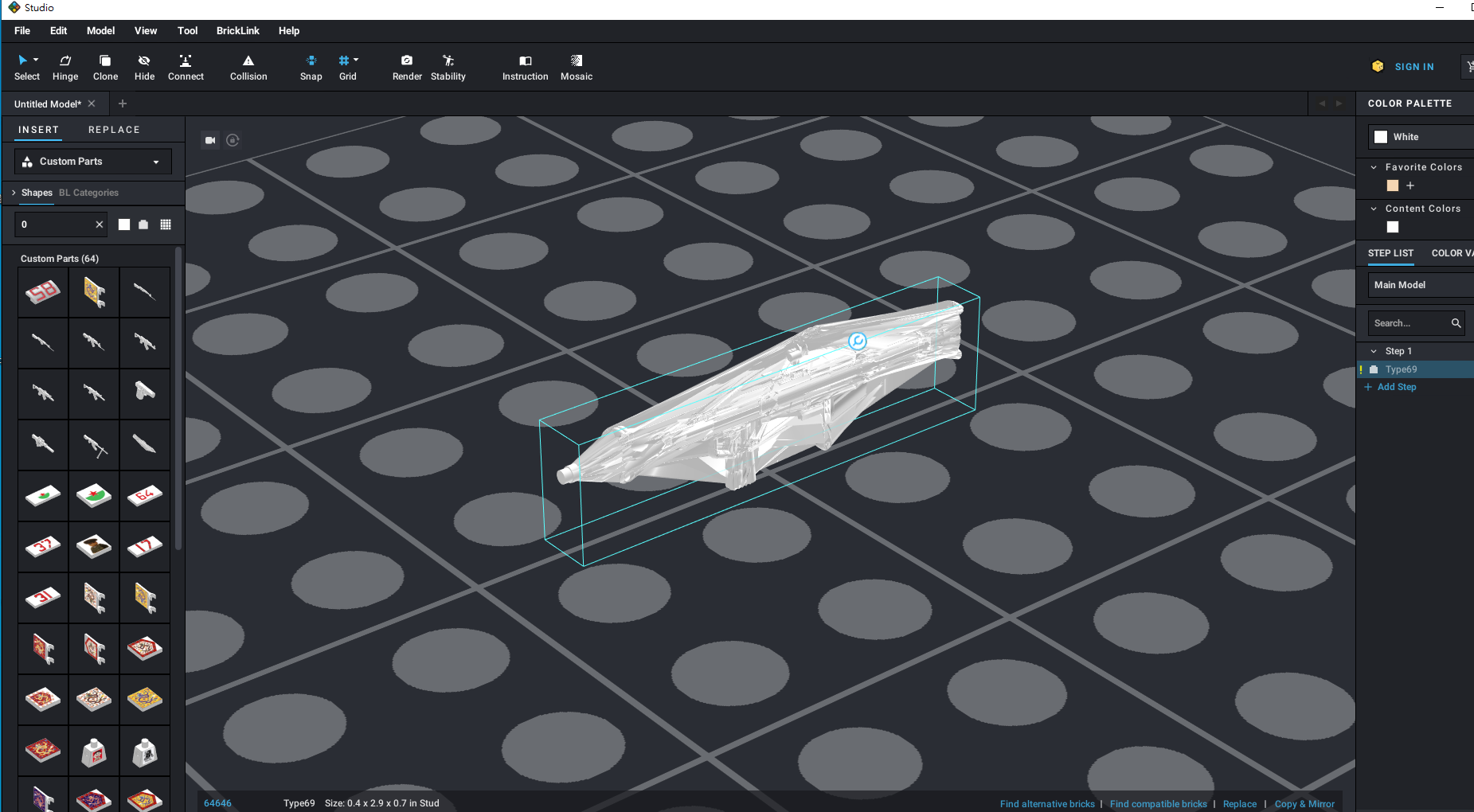Collapse Step 1 in step list
Screen dimensions: 1474x812
coord(1374,351)
